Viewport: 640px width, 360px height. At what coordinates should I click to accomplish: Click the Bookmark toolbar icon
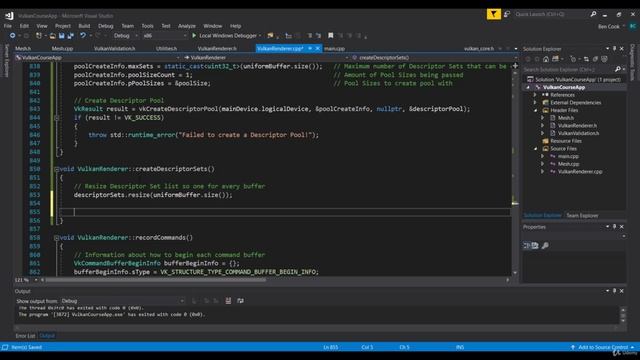(331, 36)
